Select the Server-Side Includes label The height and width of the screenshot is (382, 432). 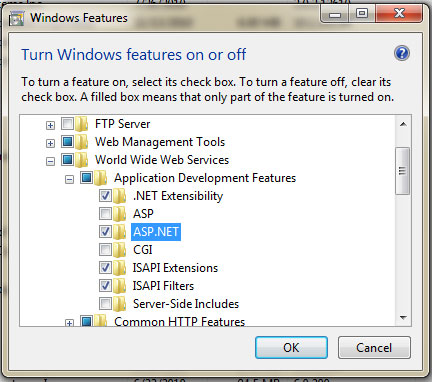pyautogui.click(x=186, y=304)
